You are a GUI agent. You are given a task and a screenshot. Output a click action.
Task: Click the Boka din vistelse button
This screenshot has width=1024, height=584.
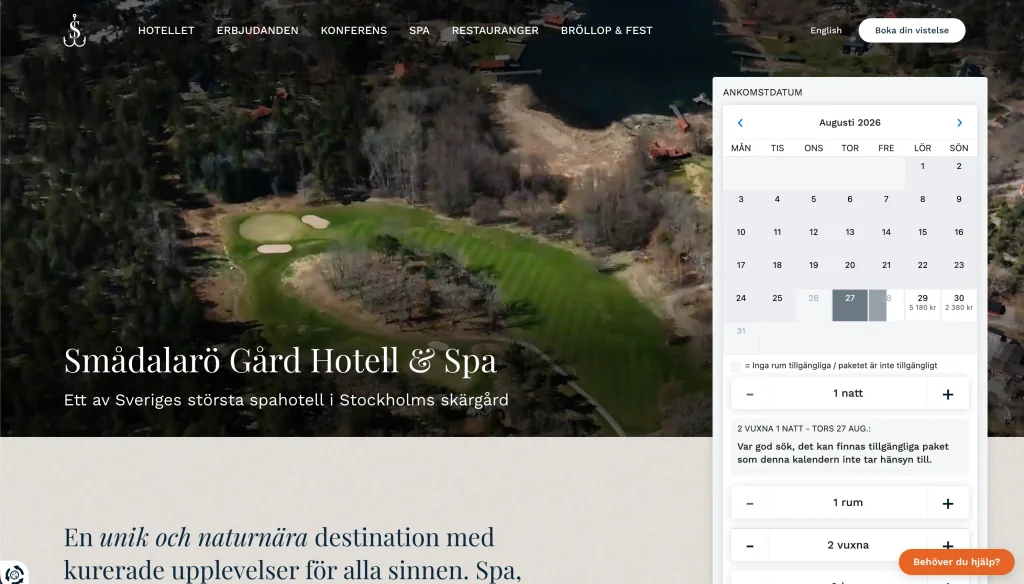point(912,31)
